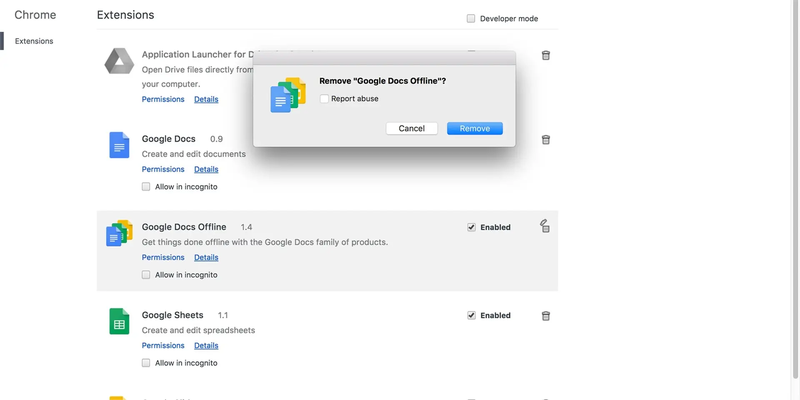Open Permissions for Google Docs Offline
Screen dimensions: 800x400
coord(163,257)
